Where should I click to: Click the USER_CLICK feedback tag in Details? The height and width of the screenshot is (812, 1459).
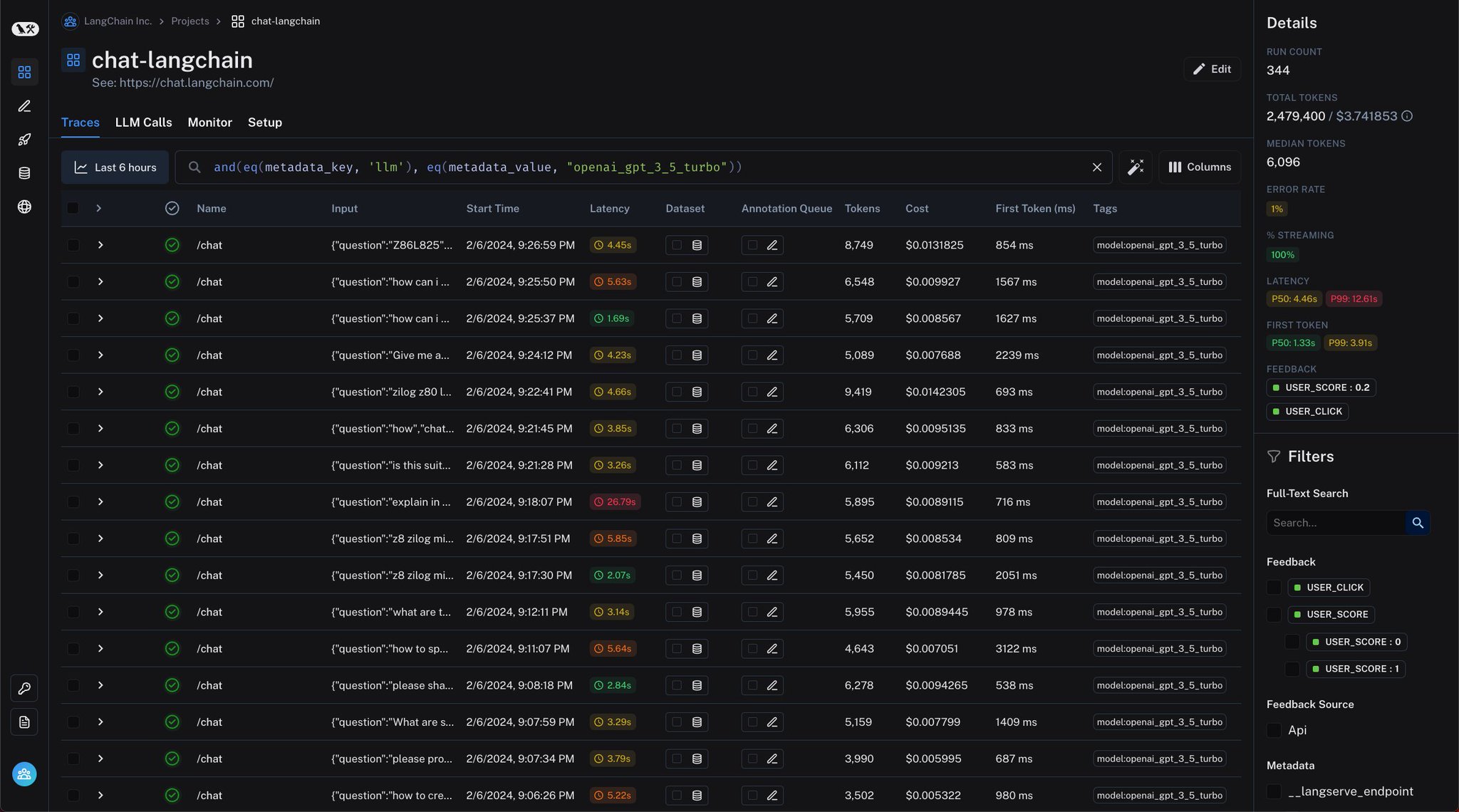tap(1307, 412)
